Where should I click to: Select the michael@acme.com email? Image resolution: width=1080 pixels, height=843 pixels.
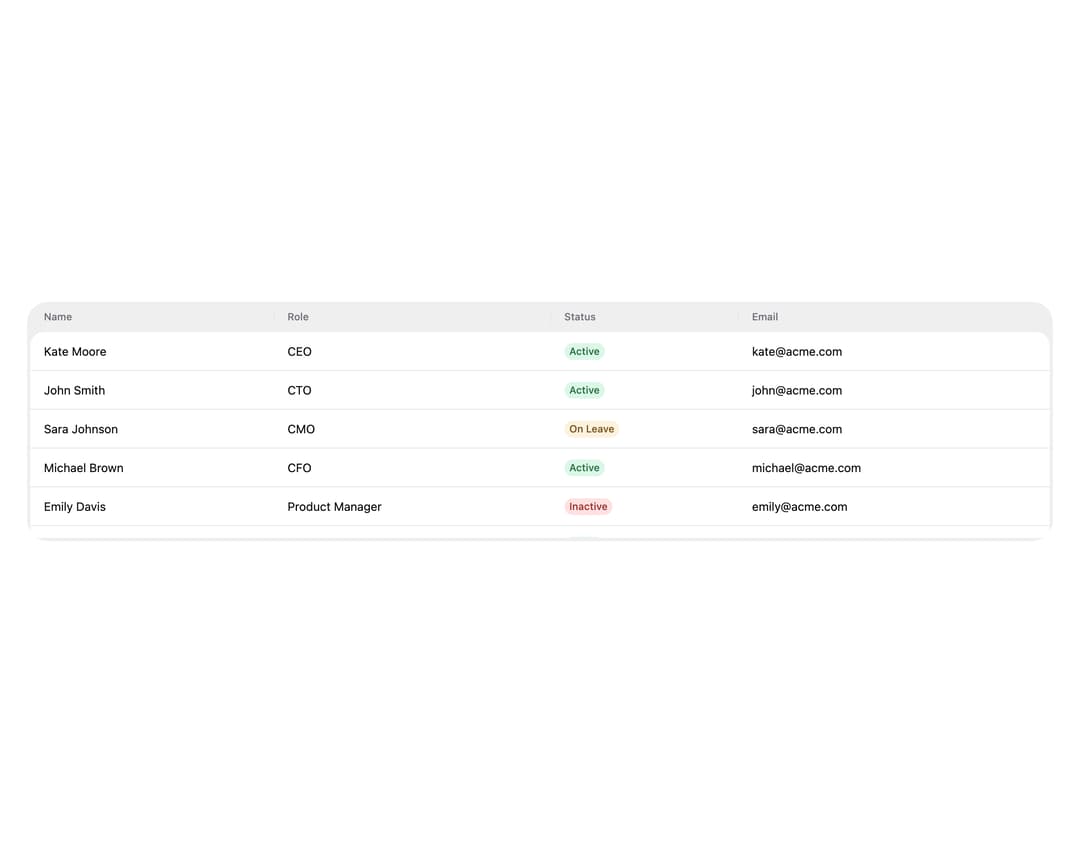click(x=806, y=468)
